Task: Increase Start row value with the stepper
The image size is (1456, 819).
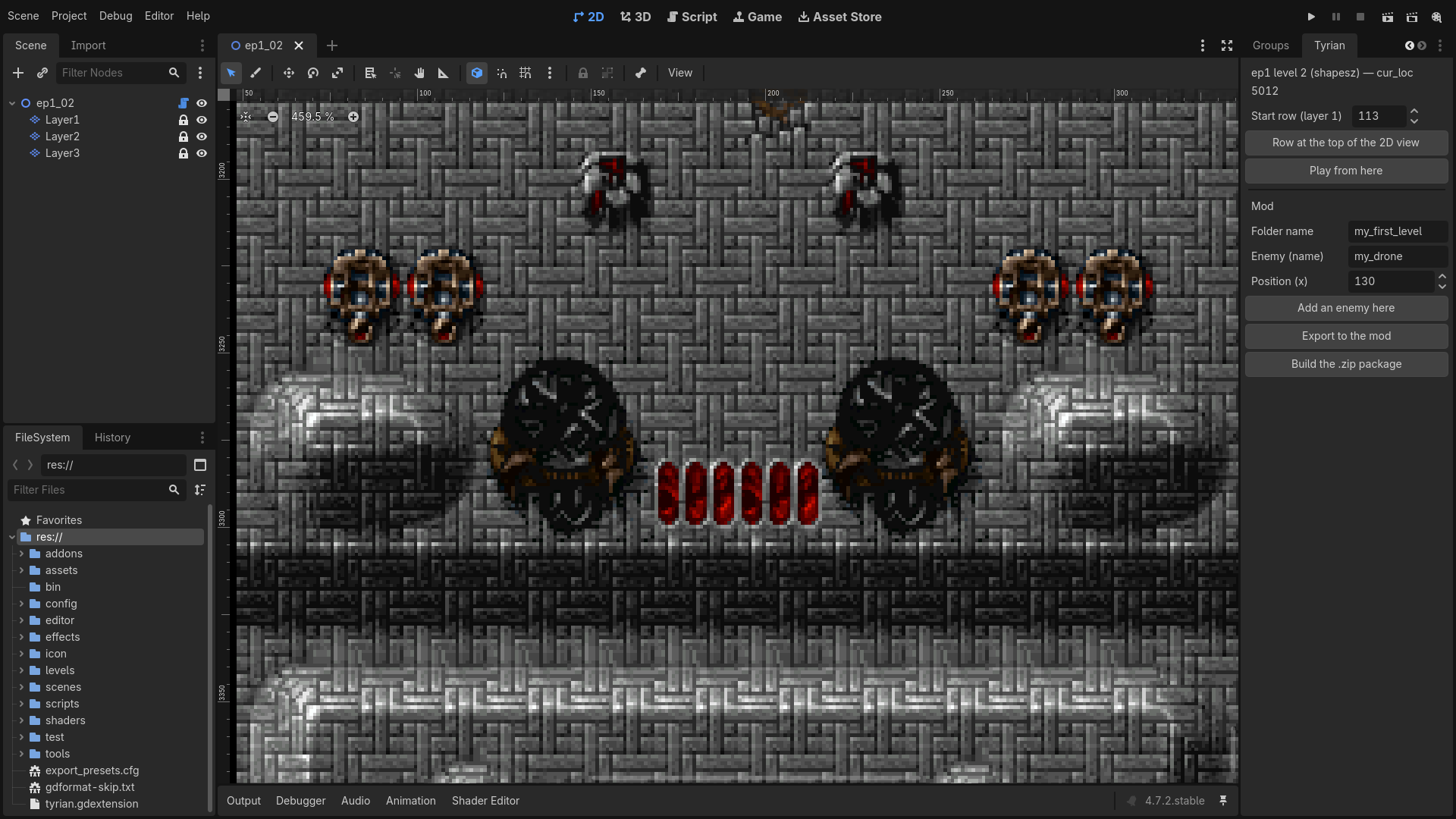Action: pyautogui.click(x=1414, y=111)
